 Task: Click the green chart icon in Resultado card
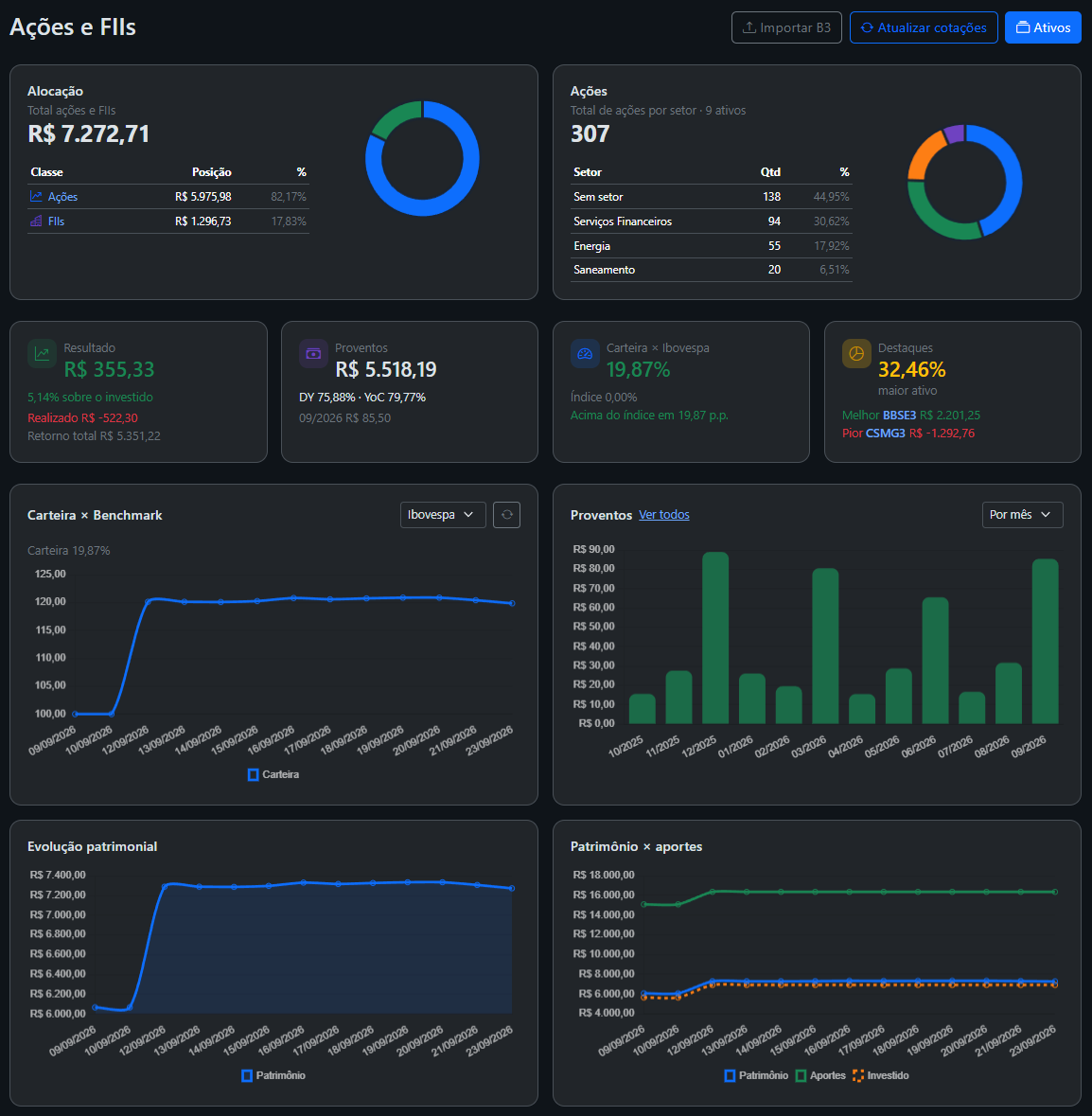pyautogui.click(x=42, y=353)
